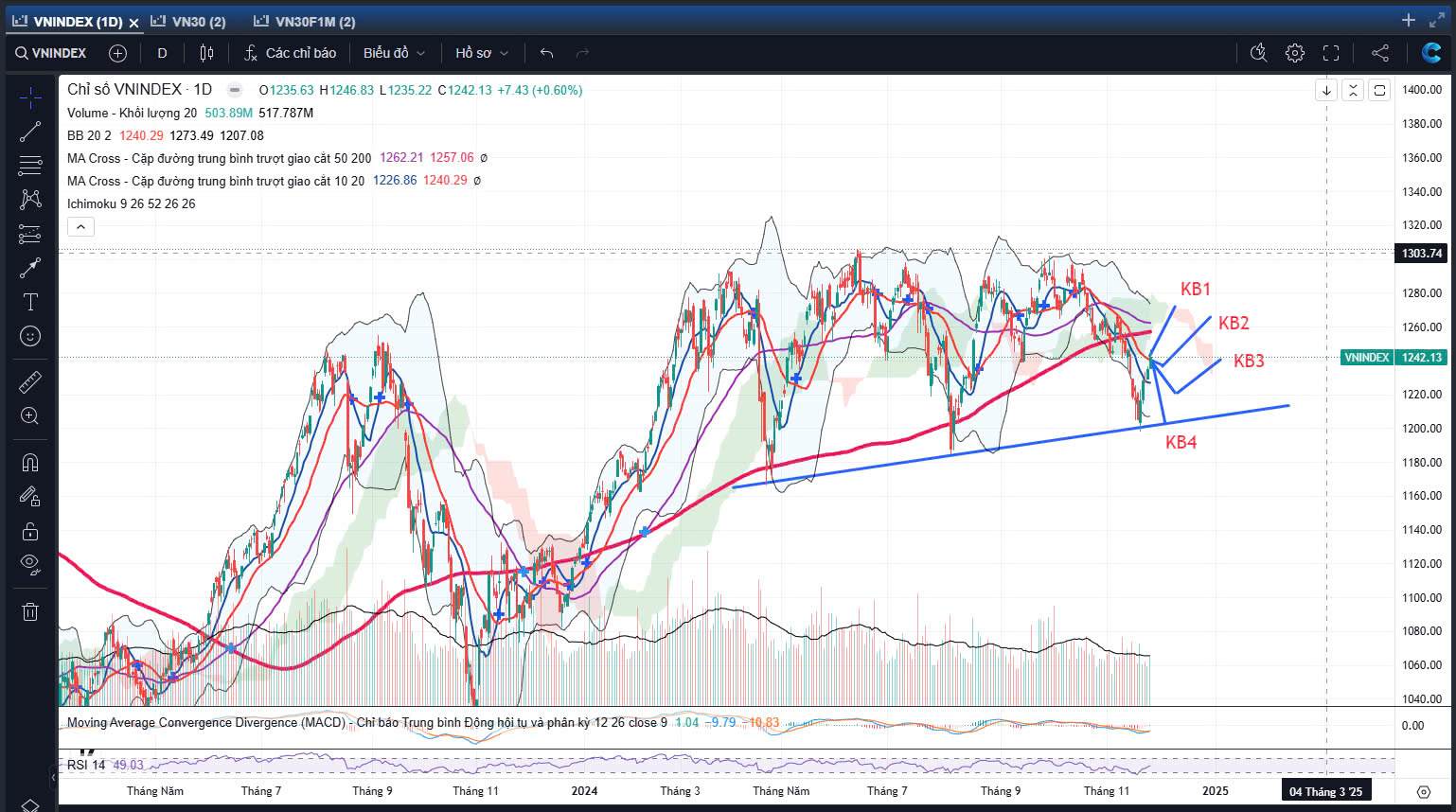Open the quick search lightning icon

[1258, 53]
